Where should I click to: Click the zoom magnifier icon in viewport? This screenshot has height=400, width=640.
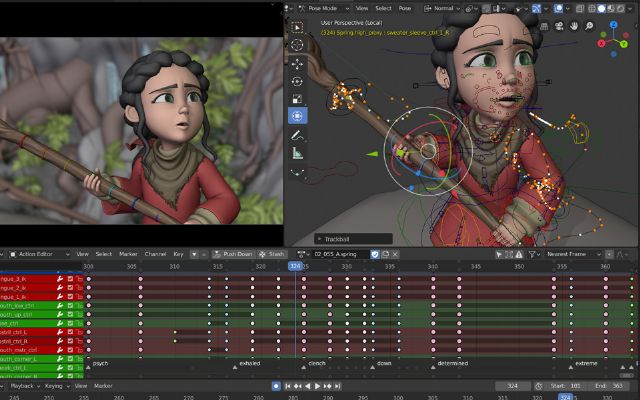click(x=589, y=26)
